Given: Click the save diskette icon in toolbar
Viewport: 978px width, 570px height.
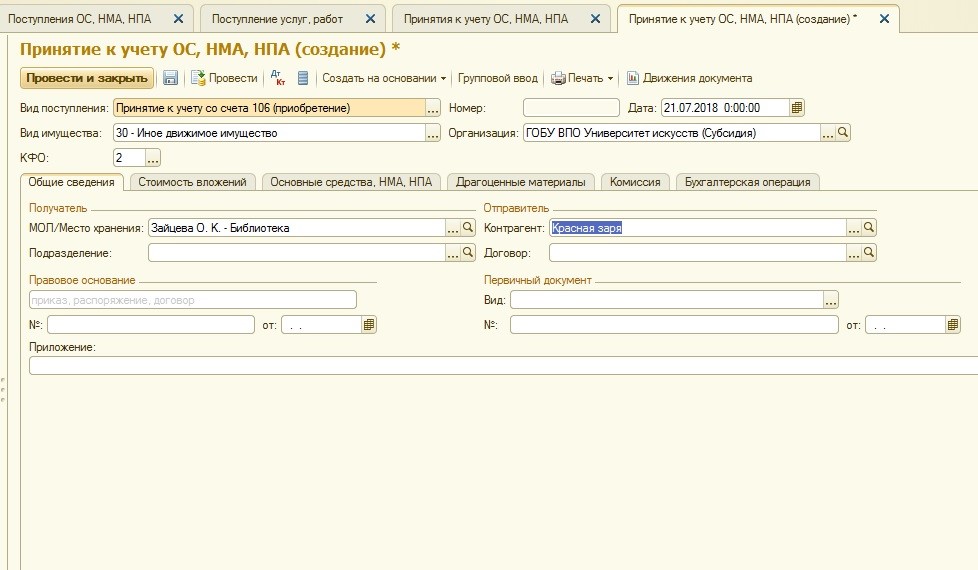Looking at the screenshot, I should (x=170, y=78).
